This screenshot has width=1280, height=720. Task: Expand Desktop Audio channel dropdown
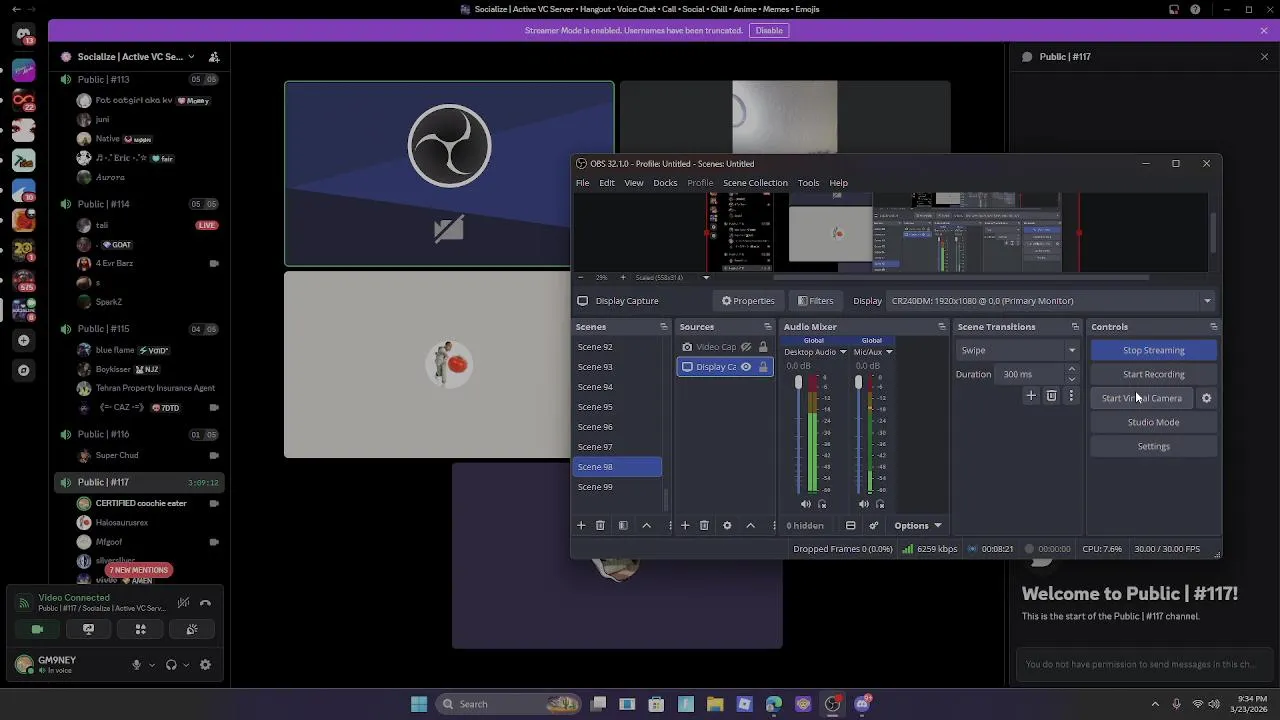tap(843, 352)
